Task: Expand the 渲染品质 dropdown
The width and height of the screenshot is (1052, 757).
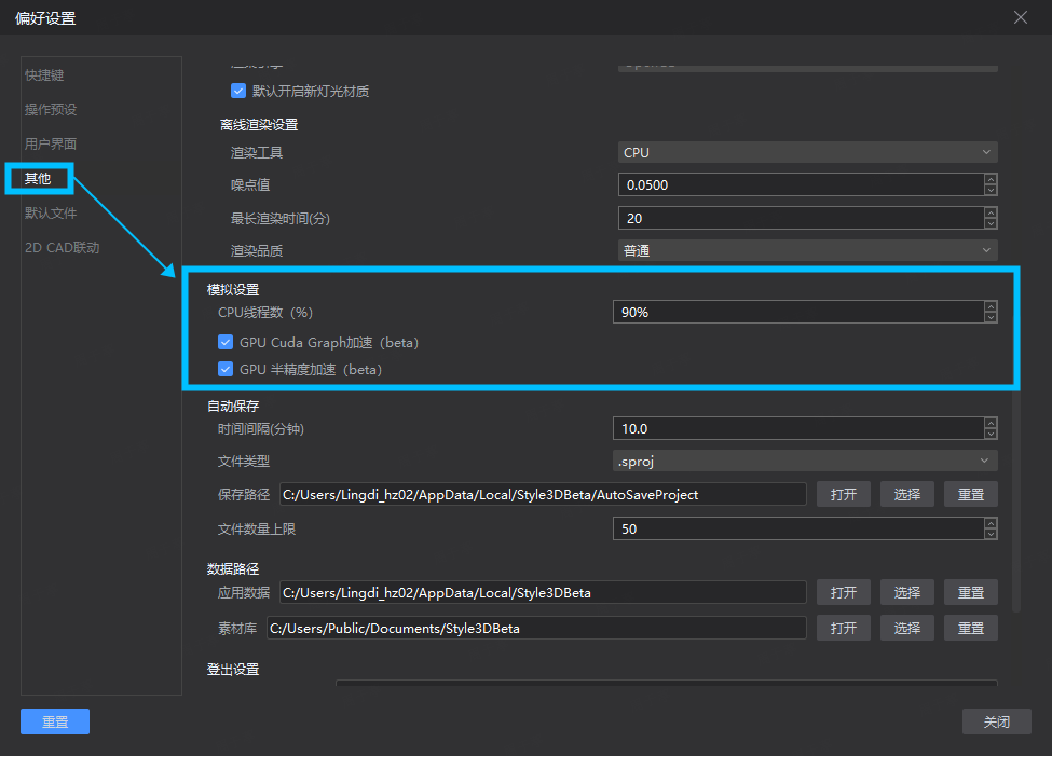Action: point(807,251)
